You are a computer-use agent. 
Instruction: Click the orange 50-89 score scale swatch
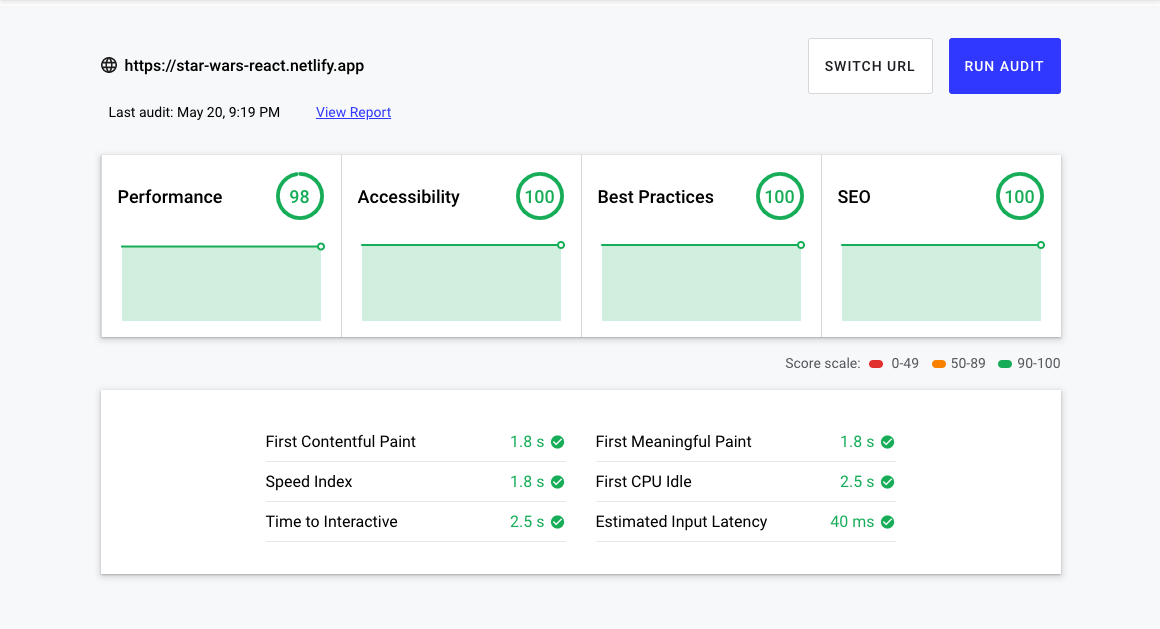939,364
